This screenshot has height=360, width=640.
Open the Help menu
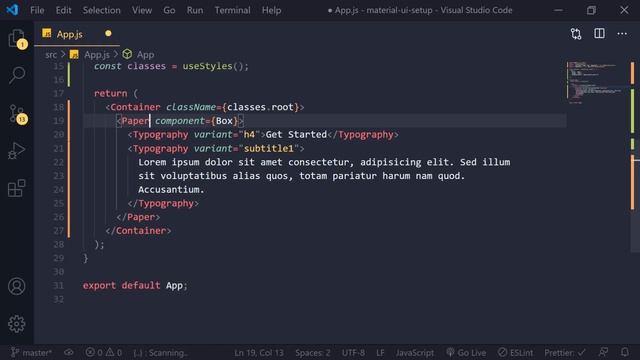tap(271, 10)
